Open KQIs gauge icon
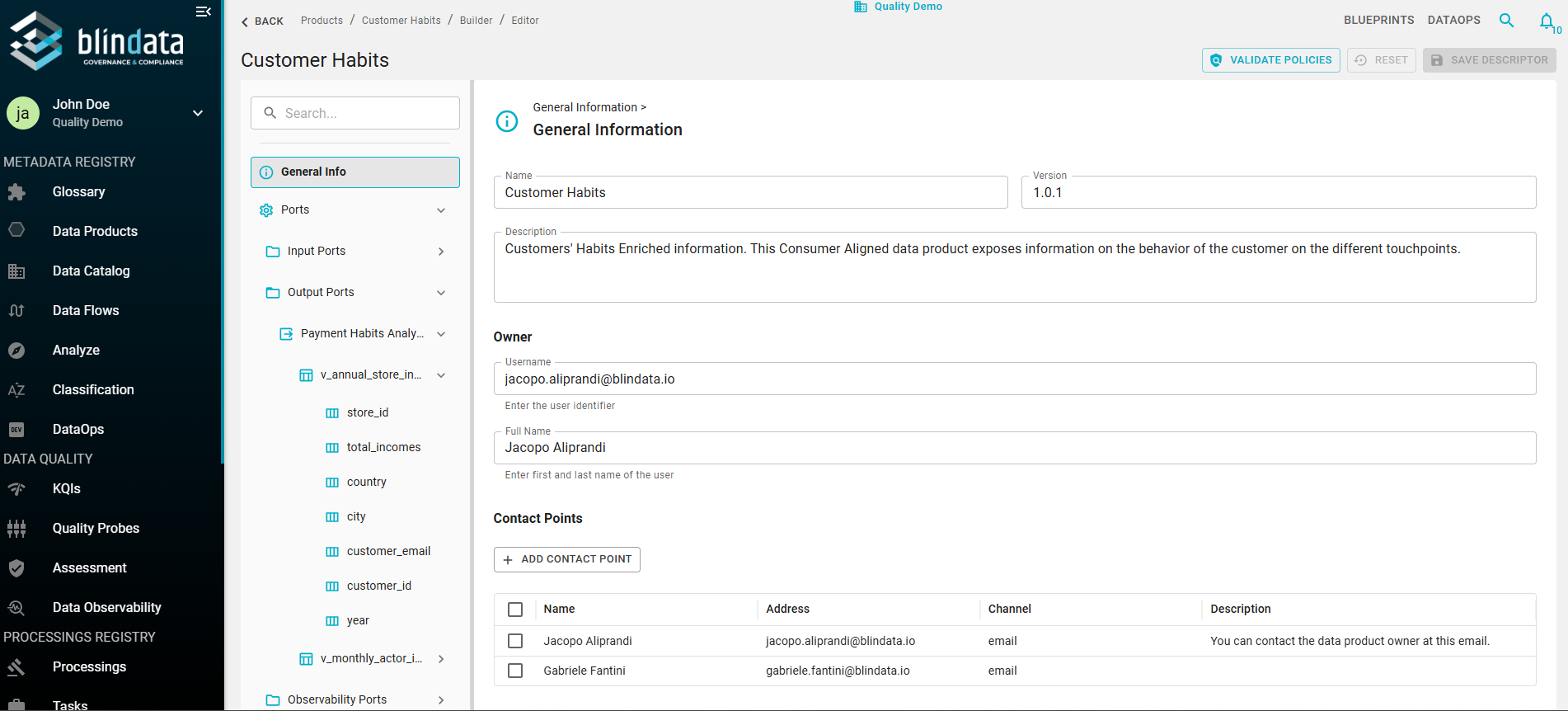The width and height of the screenshot is (1568, 711). pos(16,489)
